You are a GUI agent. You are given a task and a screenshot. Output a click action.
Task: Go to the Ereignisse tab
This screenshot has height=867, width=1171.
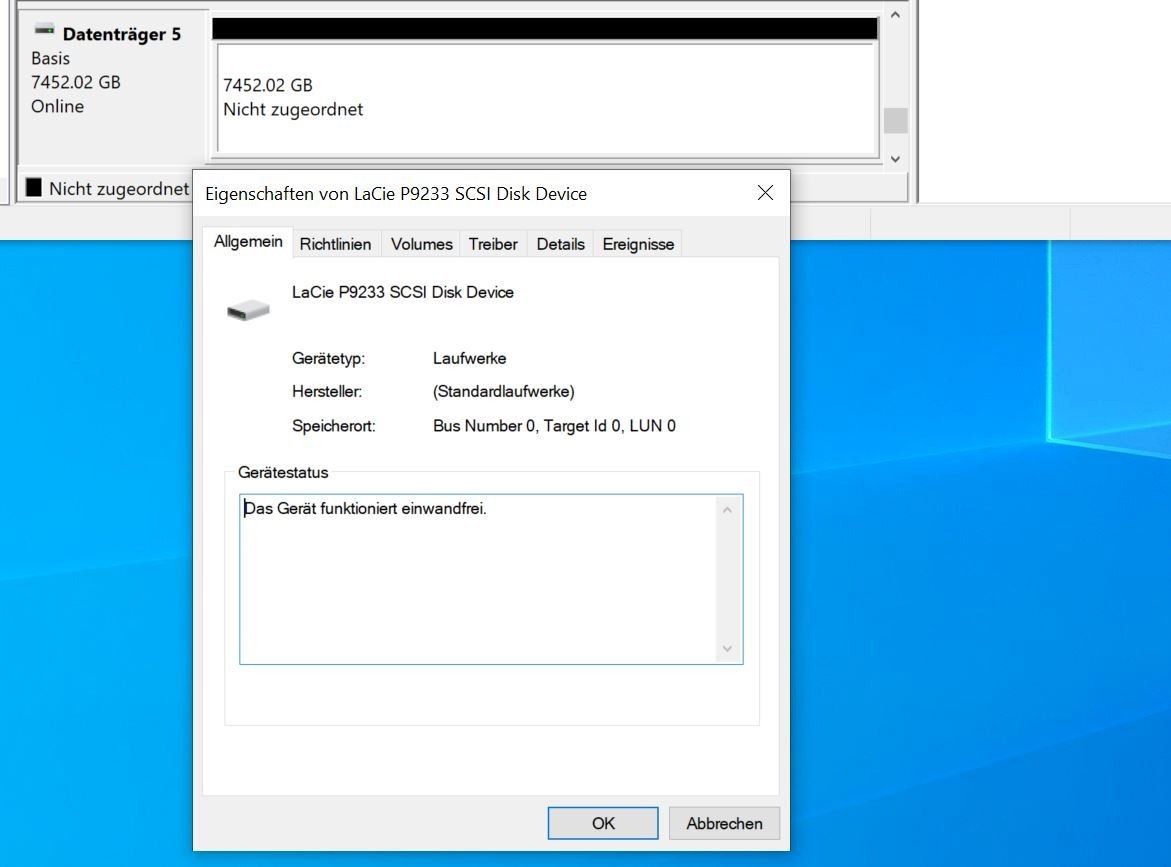638,244
